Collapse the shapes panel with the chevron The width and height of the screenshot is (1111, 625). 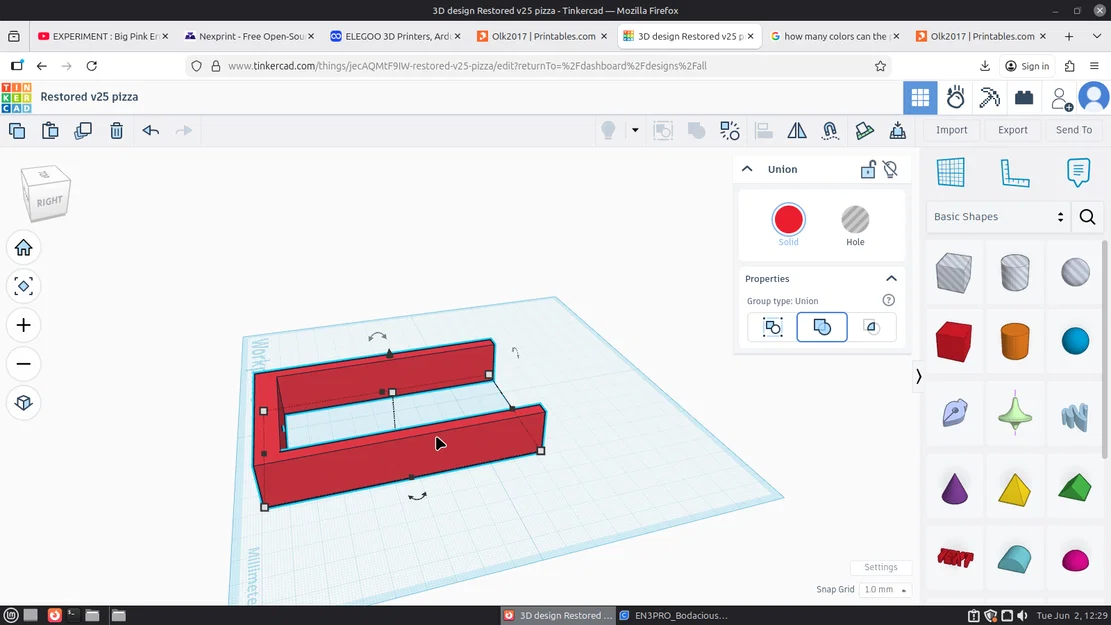pos(918,376)
